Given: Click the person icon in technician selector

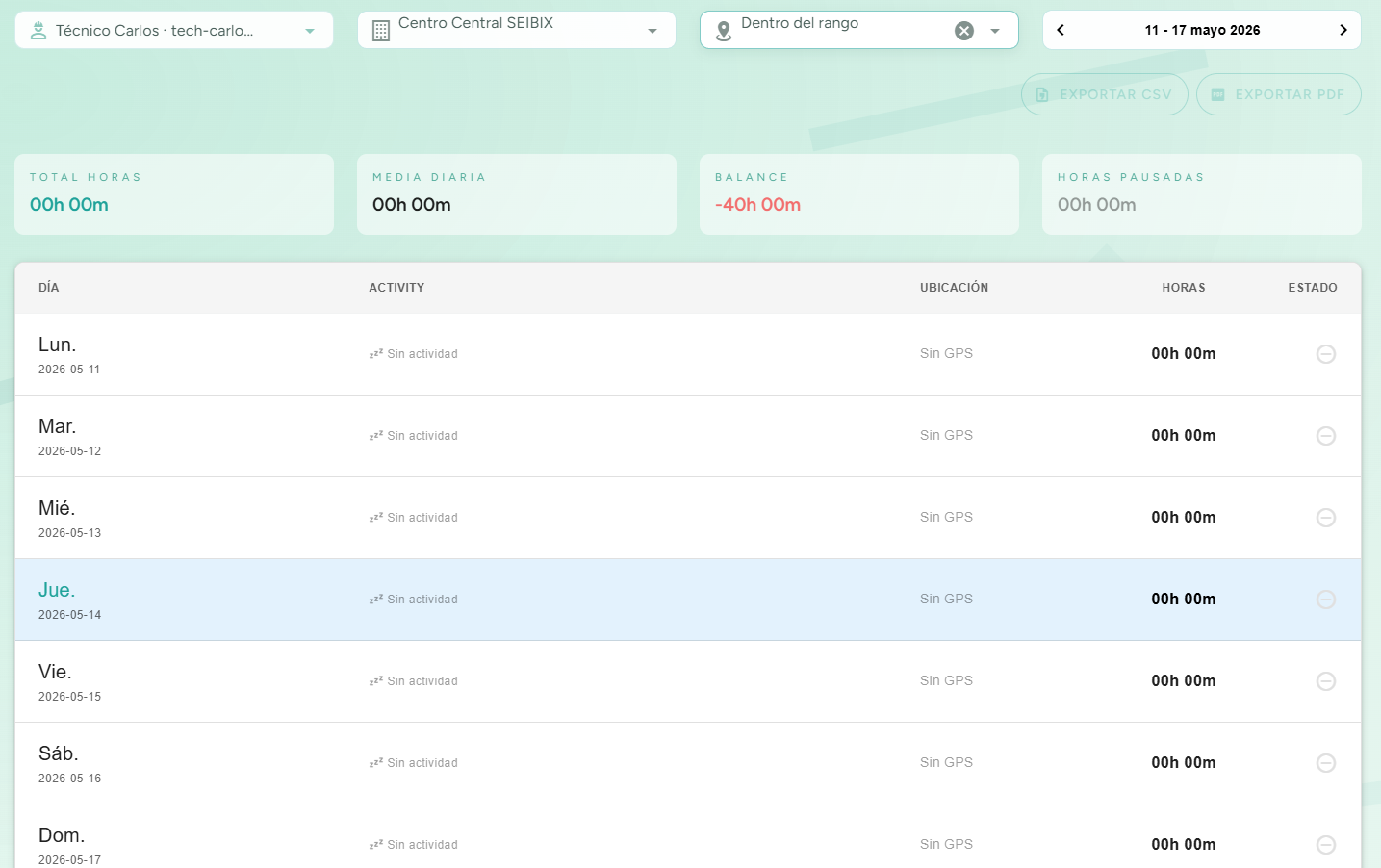Looking at the screenshot, I should click(x=38, y=31).
